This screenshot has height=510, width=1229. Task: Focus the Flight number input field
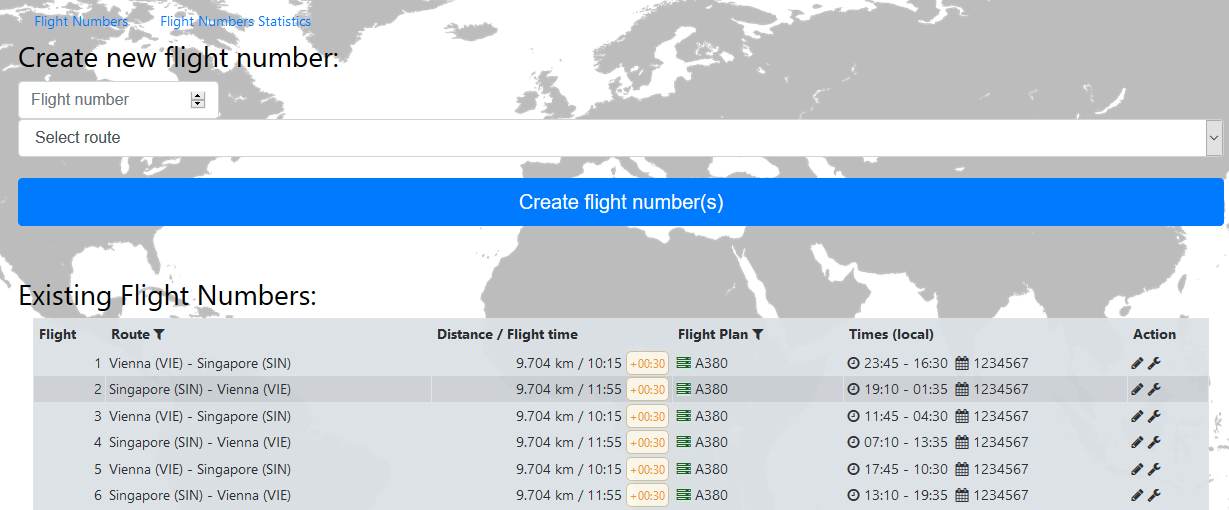click(118, 100)
